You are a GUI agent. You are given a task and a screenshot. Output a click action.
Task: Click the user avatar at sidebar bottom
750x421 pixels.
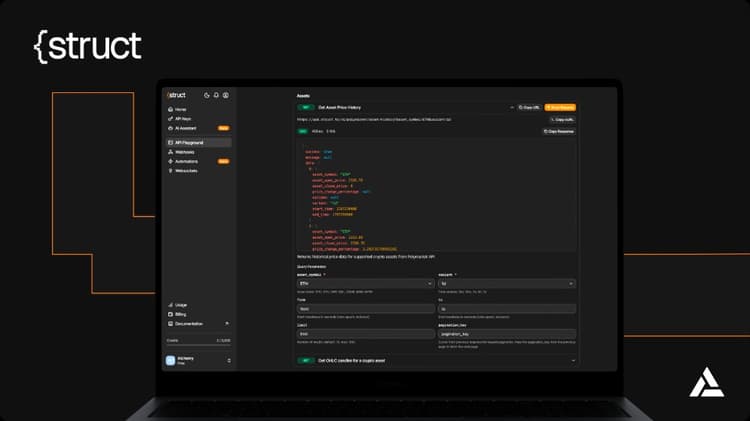click(170, 360)
